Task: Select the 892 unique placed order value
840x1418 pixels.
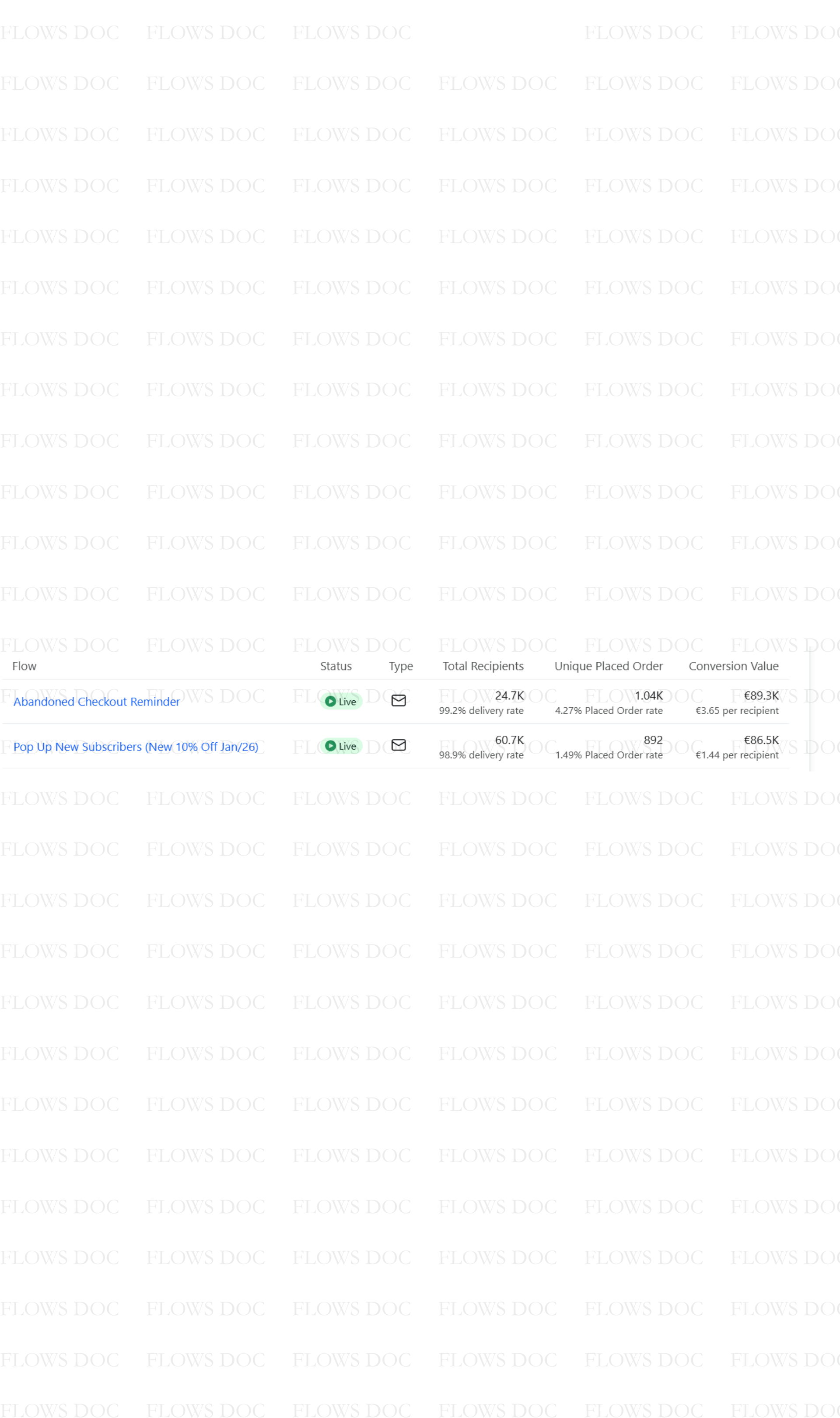Action: click(x=653, y=741)
